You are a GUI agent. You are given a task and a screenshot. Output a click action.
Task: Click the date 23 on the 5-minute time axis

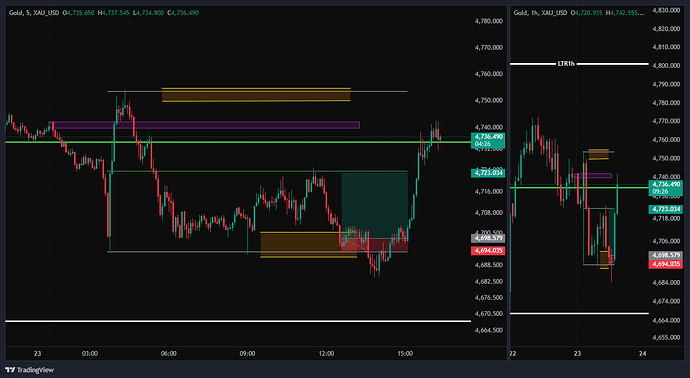[x=37, y=353]
